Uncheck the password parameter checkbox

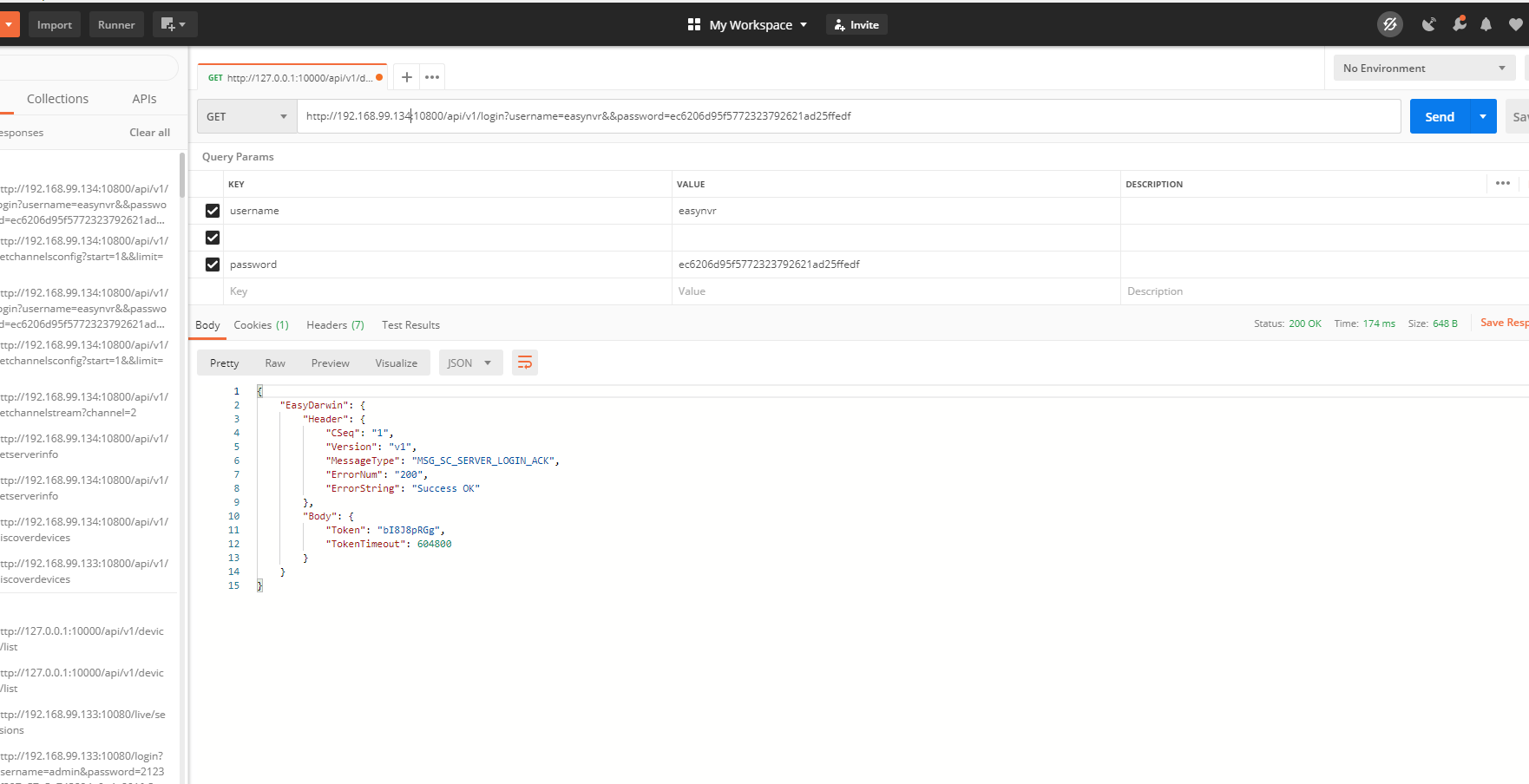point(213,265)
